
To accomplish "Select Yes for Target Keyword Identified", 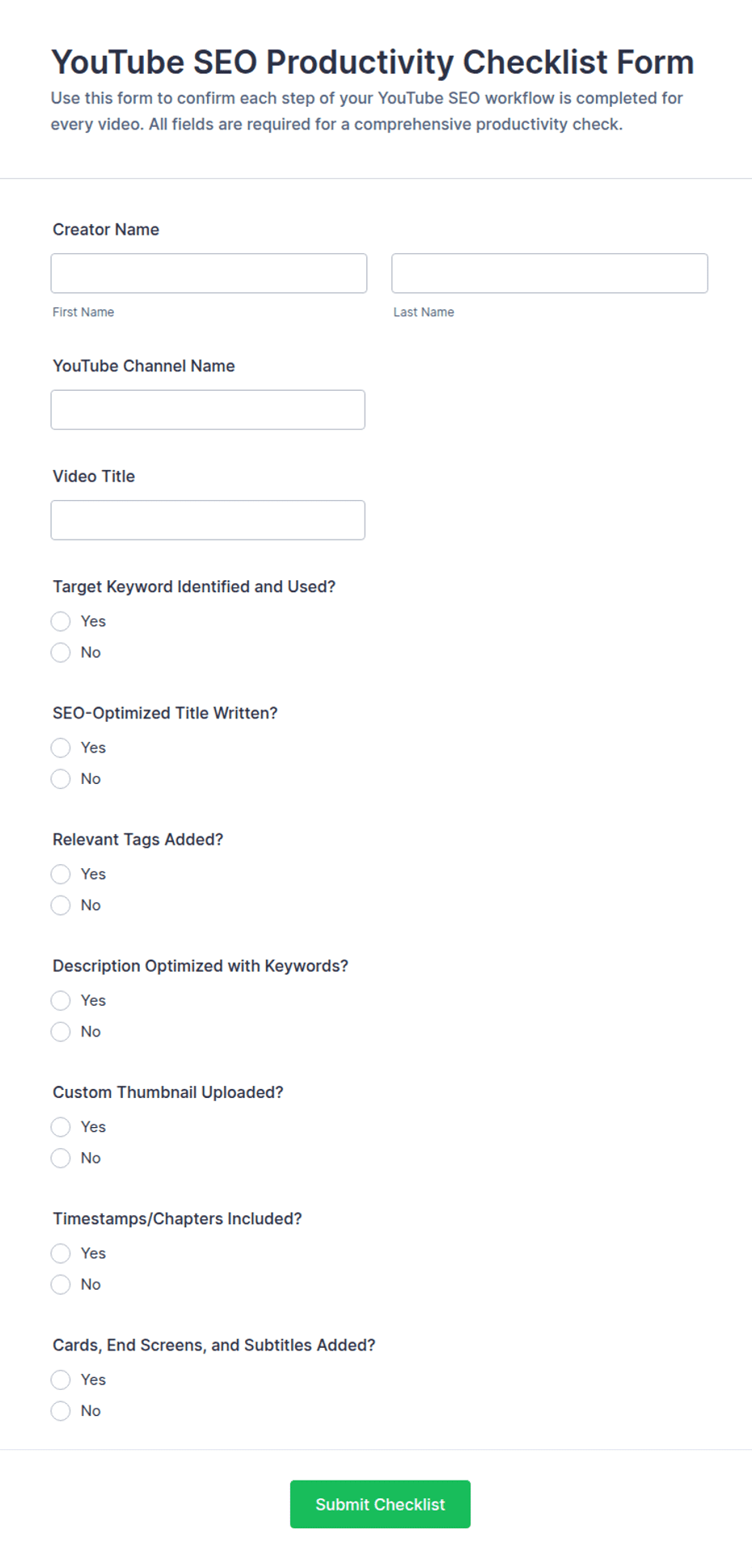I will tap(61, 621).
